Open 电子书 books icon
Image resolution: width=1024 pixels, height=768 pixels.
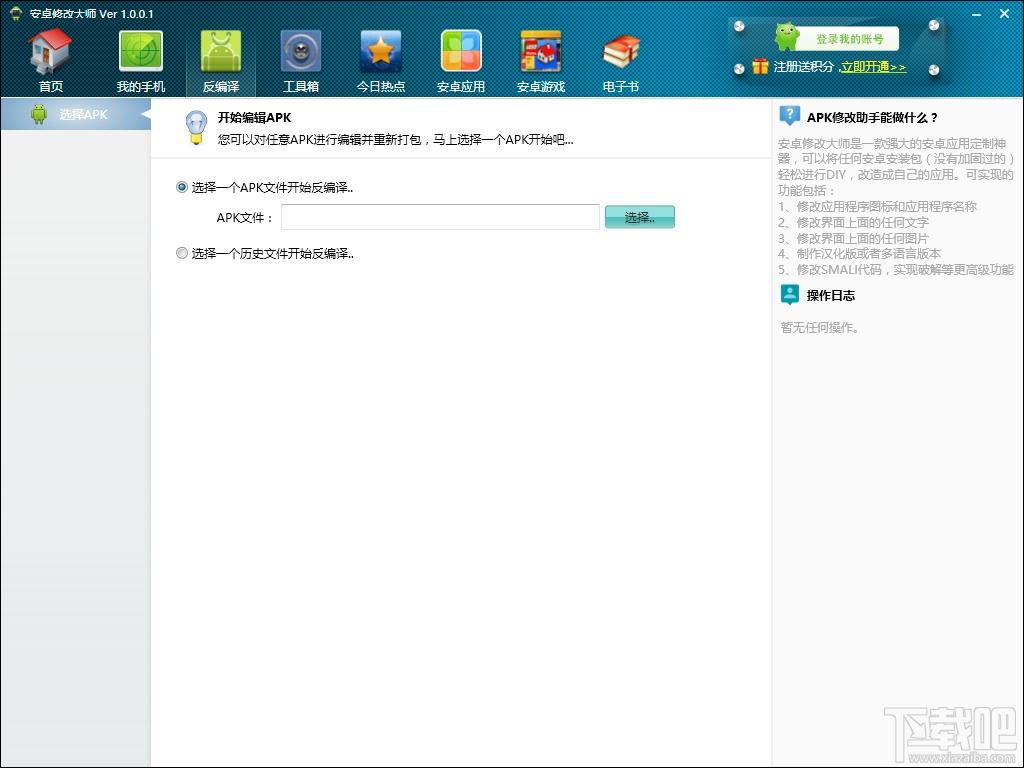620,52
